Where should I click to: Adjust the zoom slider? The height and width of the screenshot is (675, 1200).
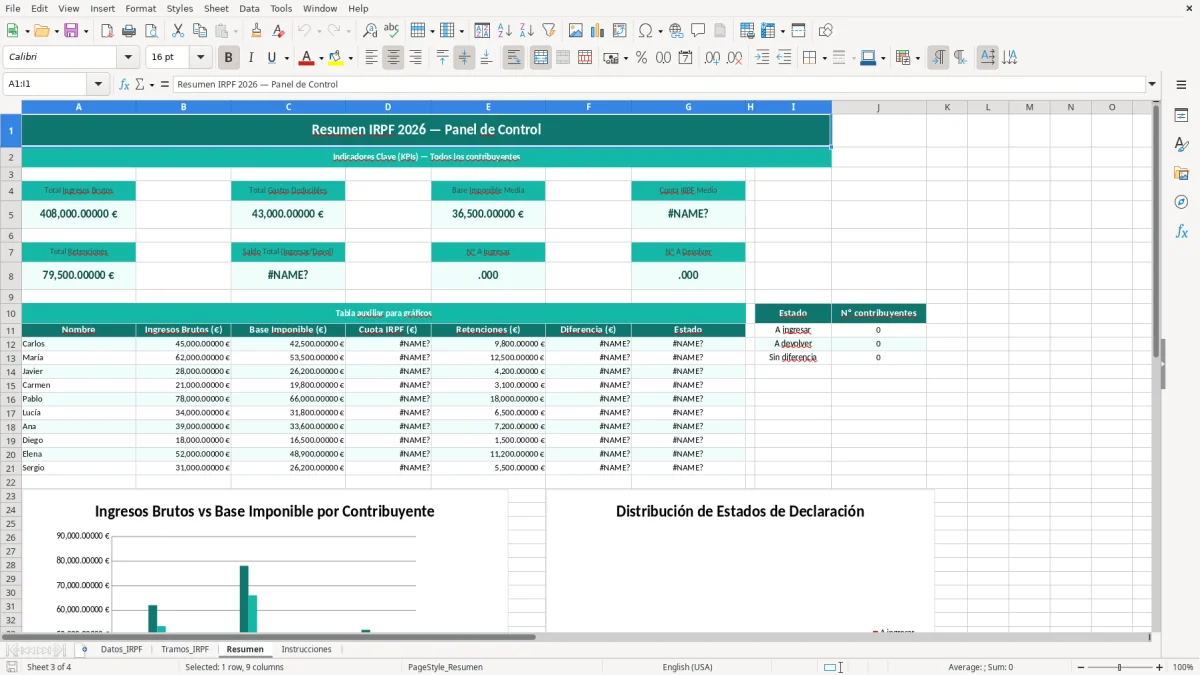pyautogui.click(x=1119, y=667)
